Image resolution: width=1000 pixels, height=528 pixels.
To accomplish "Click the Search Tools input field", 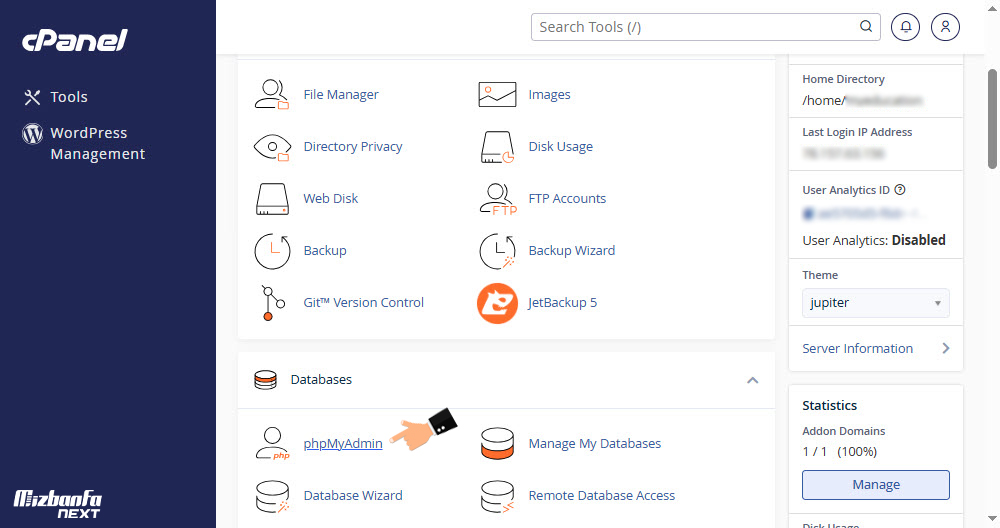I will [x=697, y=27].
